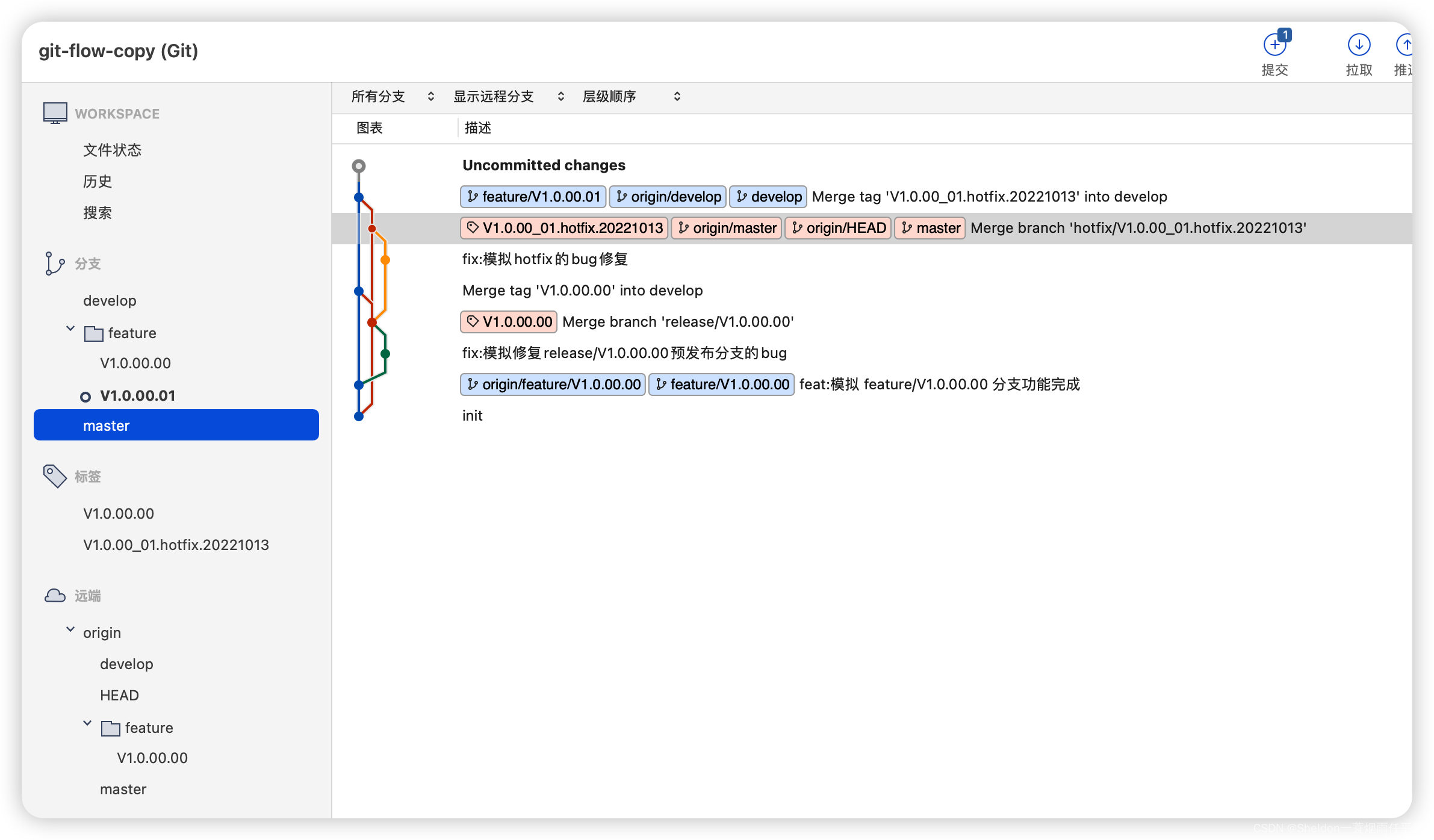
Task: Select remote branch V1.0.00.00 under origin feature
Action: [152, 758]
